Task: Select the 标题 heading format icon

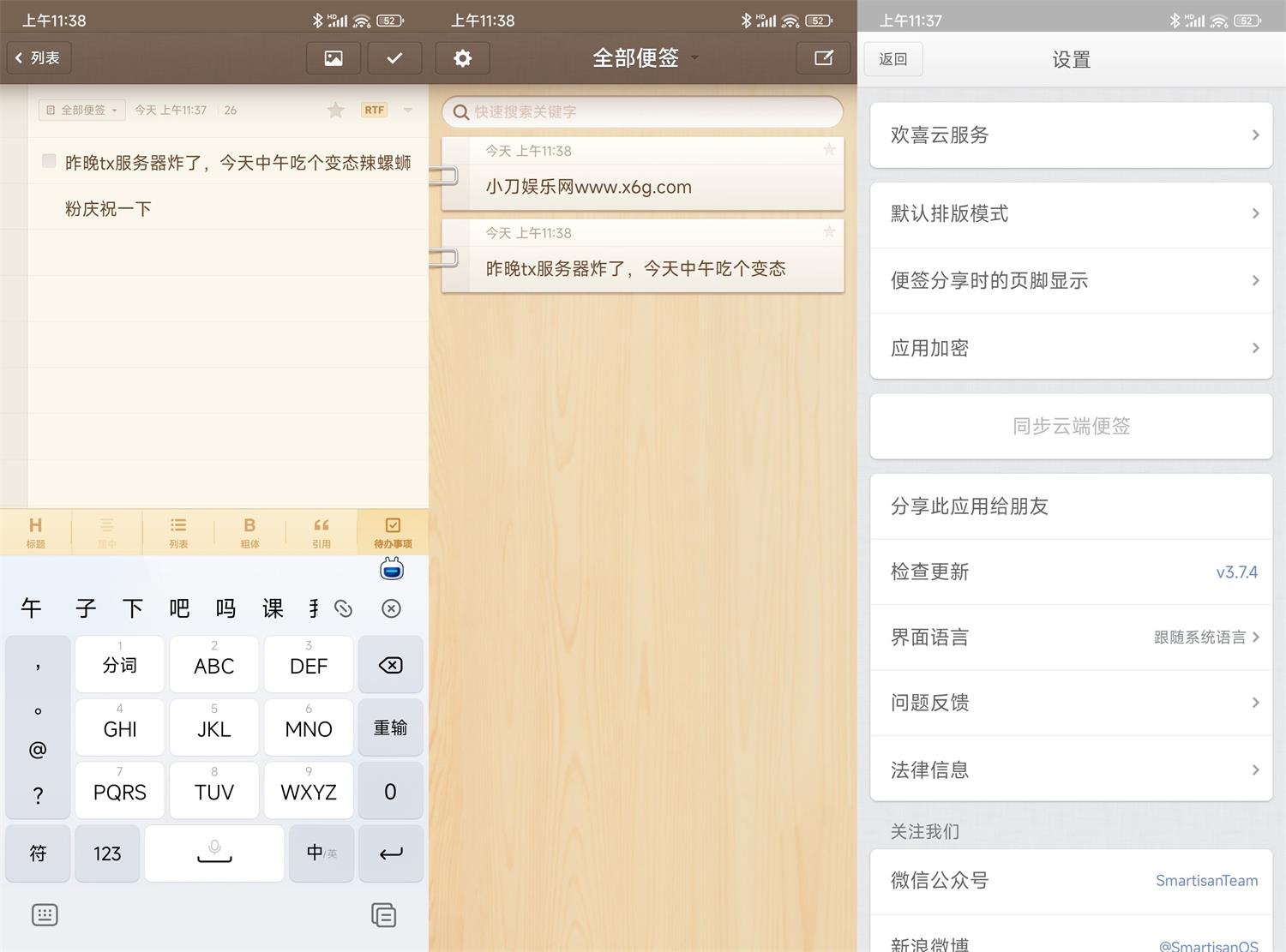Action: point(35,531)
